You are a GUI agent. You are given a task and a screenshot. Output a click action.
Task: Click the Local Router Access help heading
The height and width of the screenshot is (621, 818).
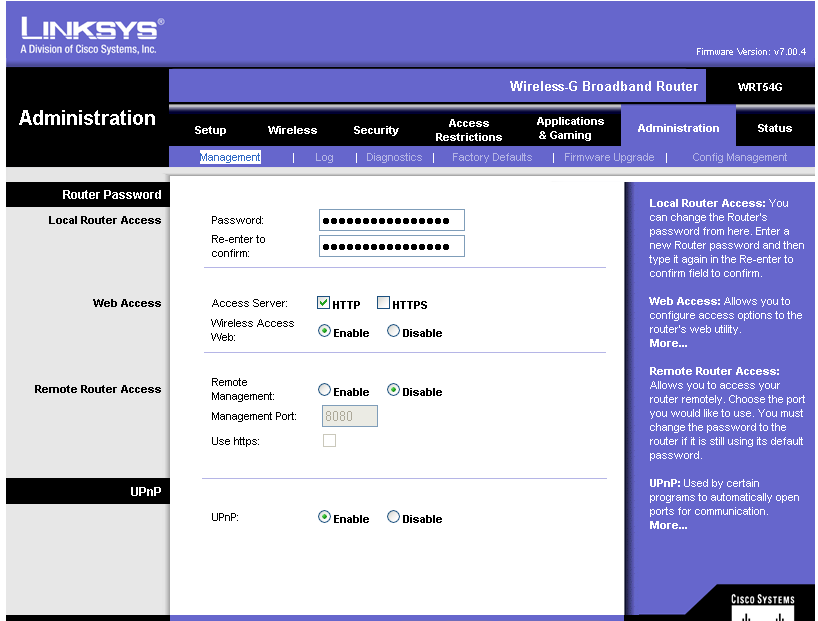pyautogui.click(x=707, y=203)
